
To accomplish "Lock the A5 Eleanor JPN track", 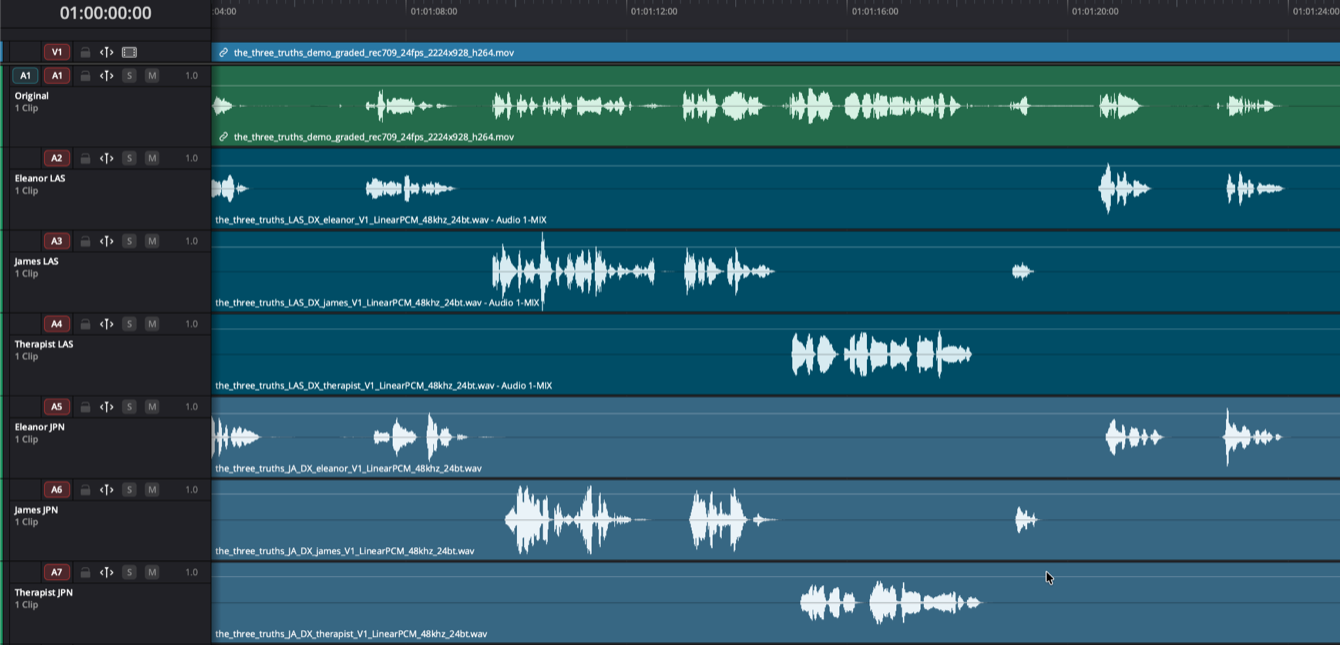I will (85, 407).
